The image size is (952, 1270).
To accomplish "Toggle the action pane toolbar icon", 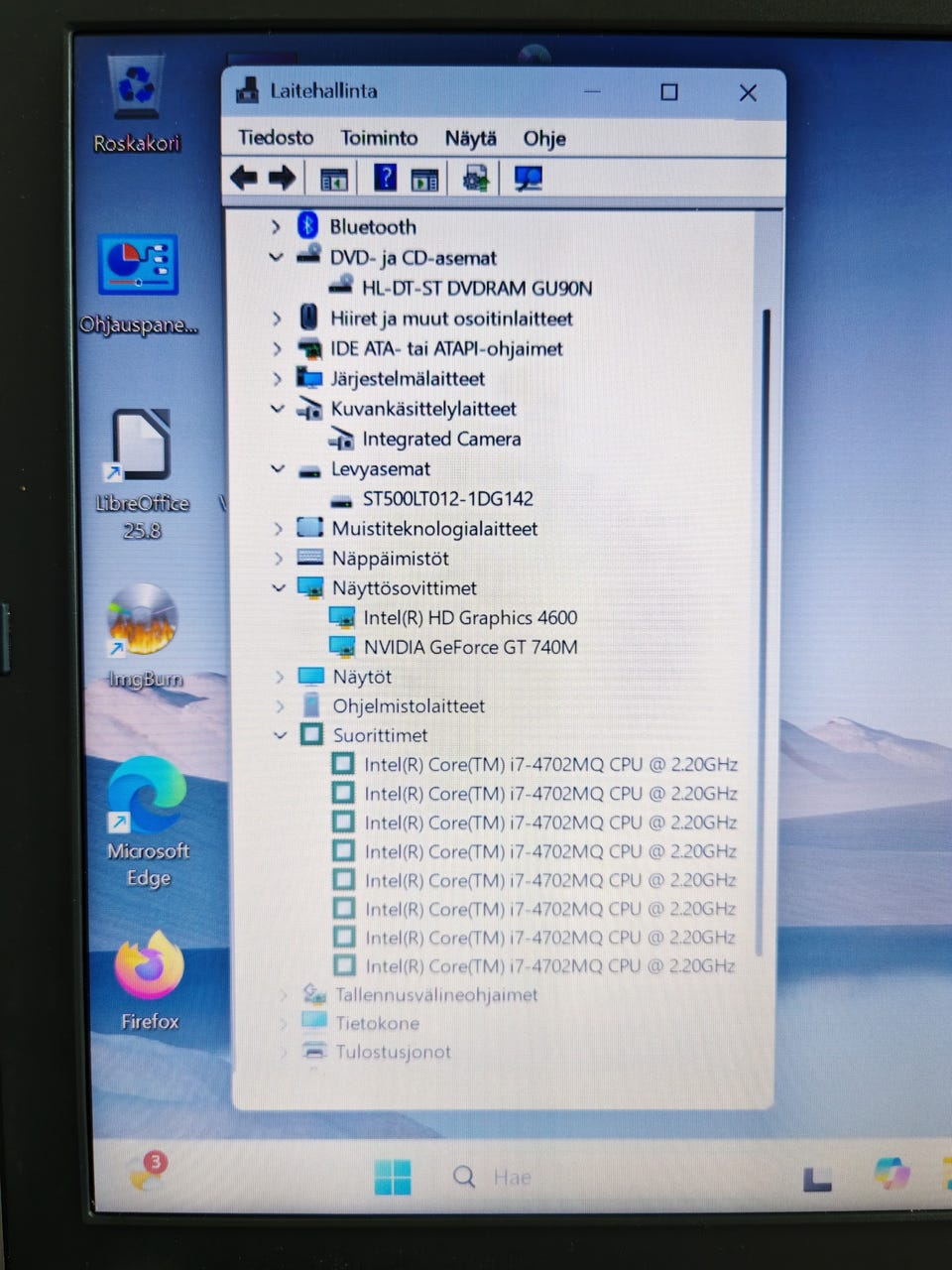I will coord(424,180).
